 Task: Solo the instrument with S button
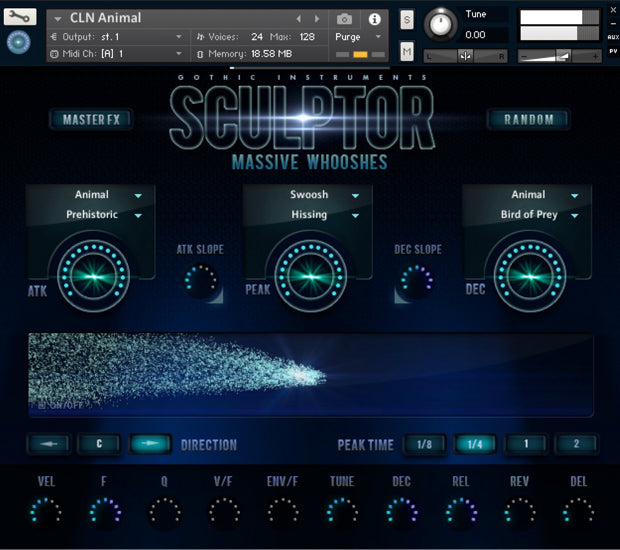point(407,19)
